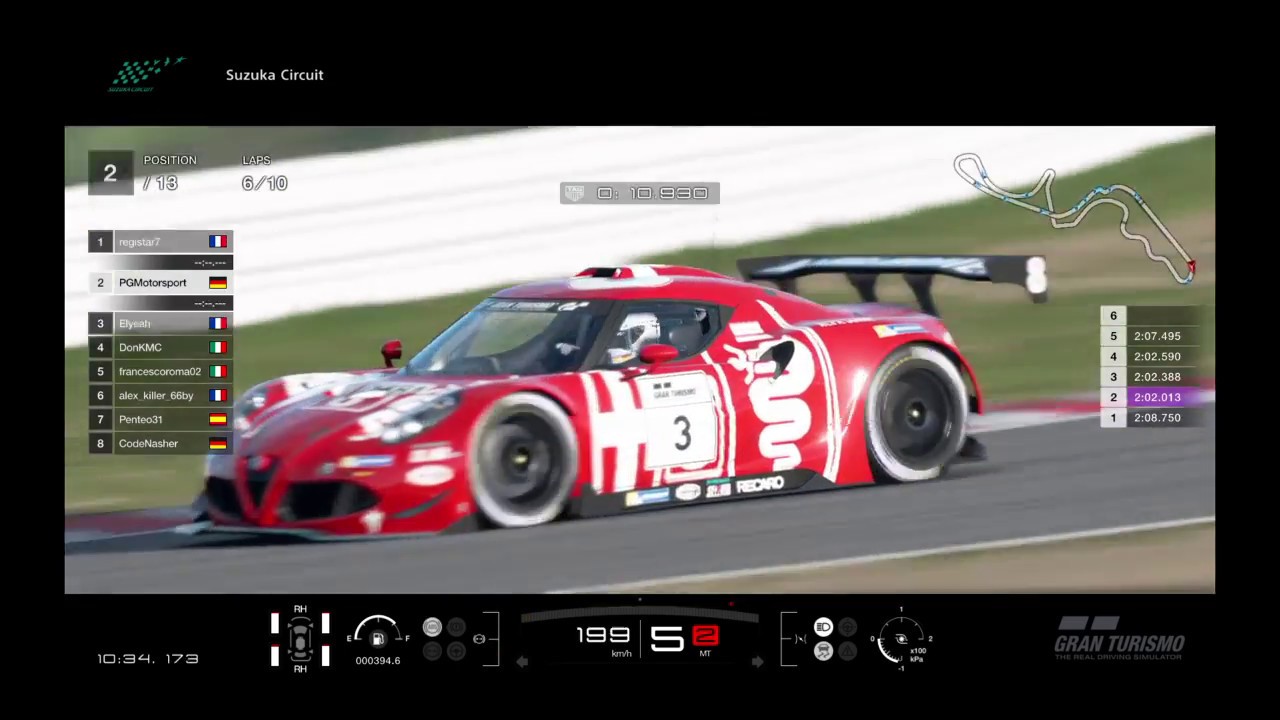
Task: Click the Italian flag beside DonKMC
Action: [218, 347]
